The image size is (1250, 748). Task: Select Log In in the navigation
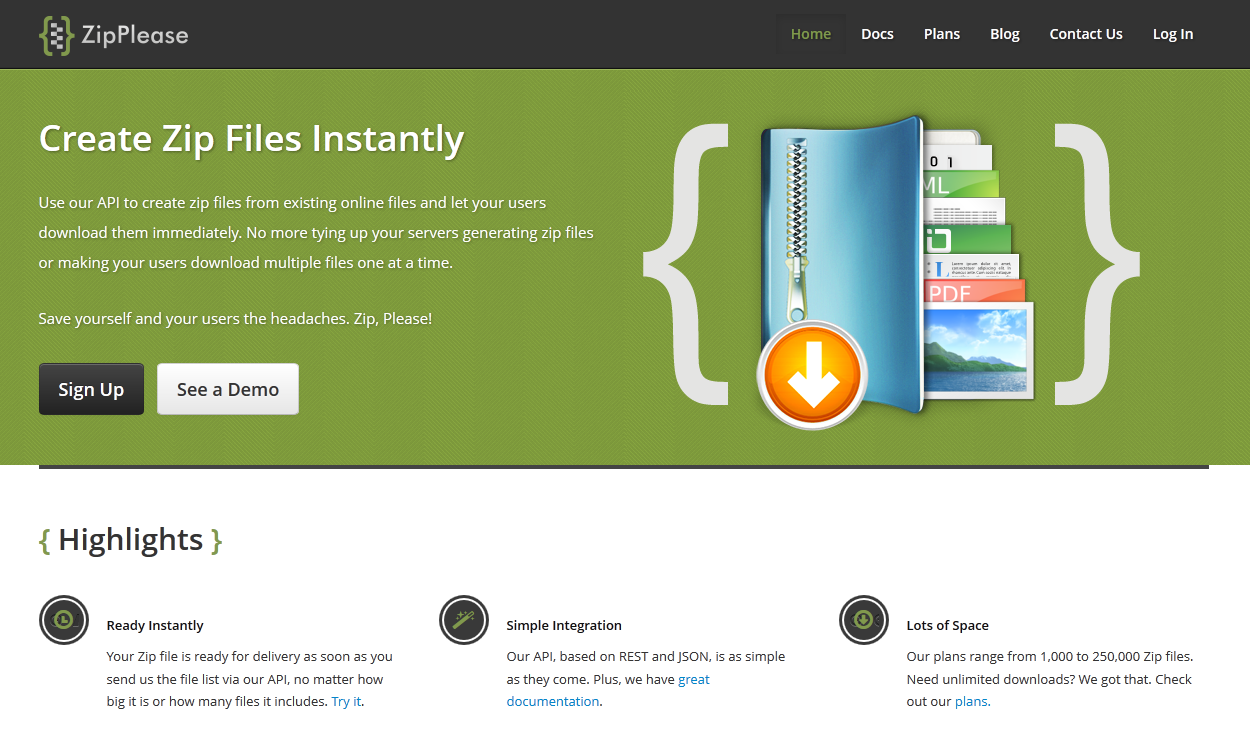coord(1173,34)
